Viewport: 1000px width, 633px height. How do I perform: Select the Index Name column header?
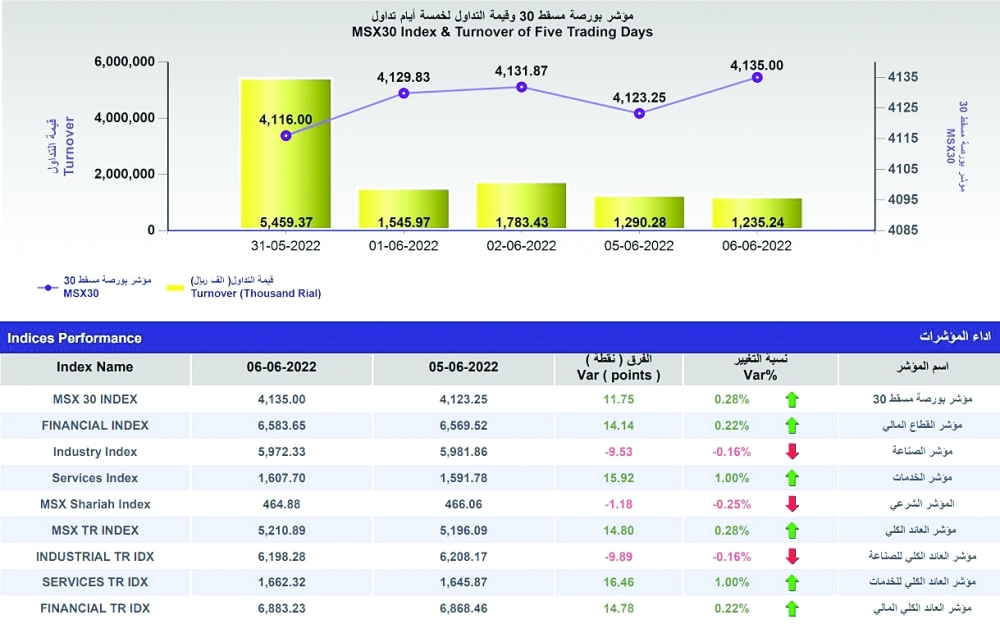click(x=95, y=367)
